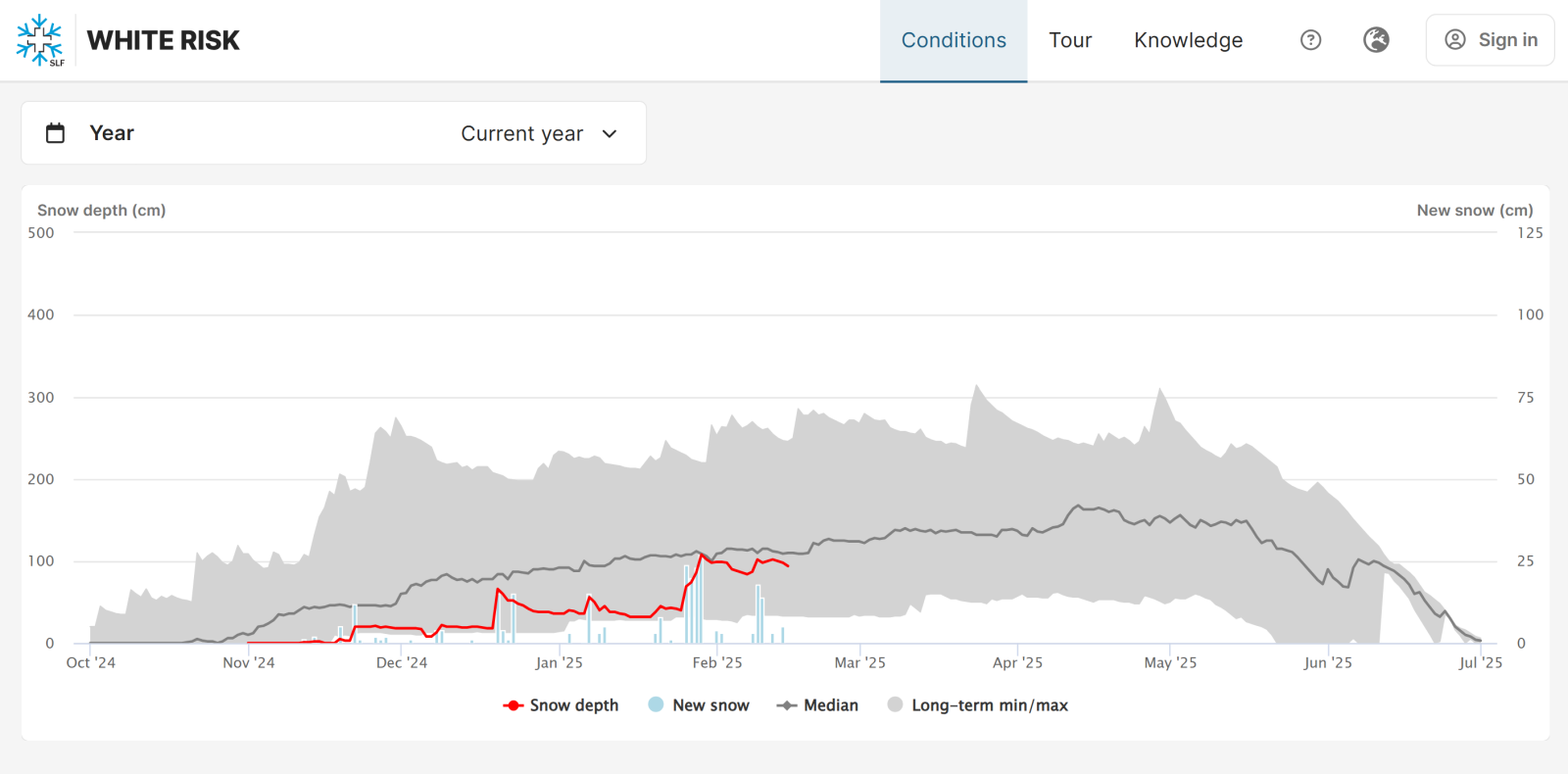Click the calendar icon beside Year
This screenshot has height=774, width=1568.
point(56,133)
